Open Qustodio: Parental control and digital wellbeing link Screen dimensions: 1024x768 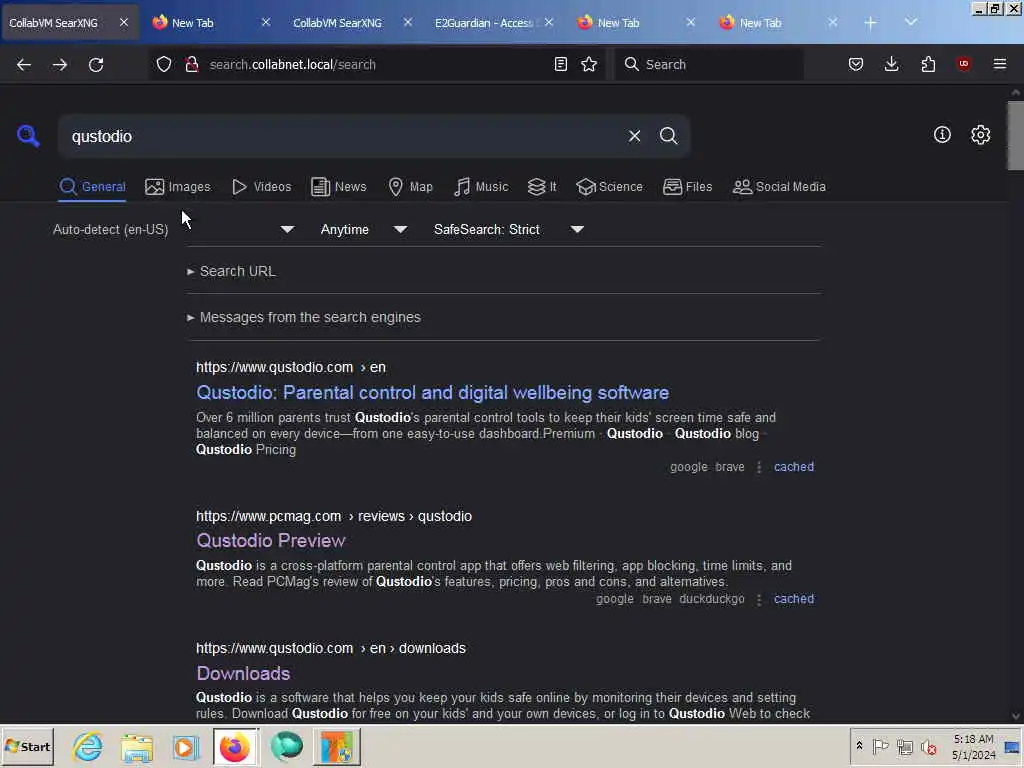coord(432,392)
